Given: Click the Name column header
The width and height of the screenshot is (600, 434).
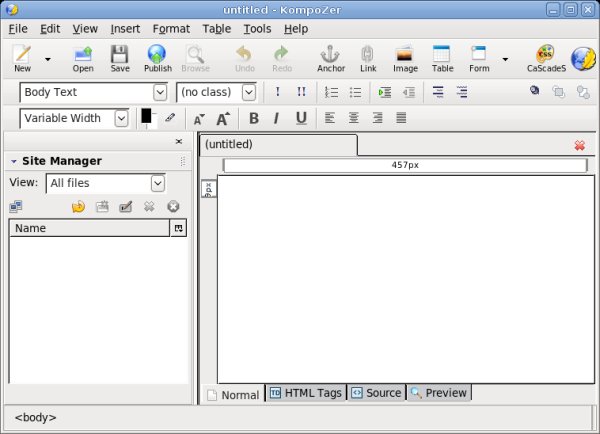Looking at the screenshot, I should point(90,228).
